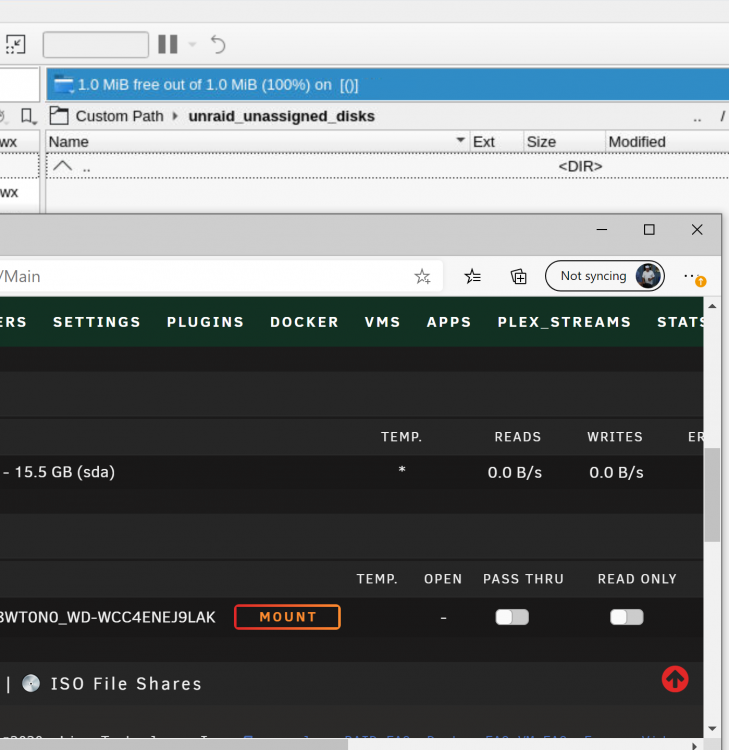Click the browser scrollbar up arrow
The width and height of the screenshot is (729, 750).
pos(712,306)
